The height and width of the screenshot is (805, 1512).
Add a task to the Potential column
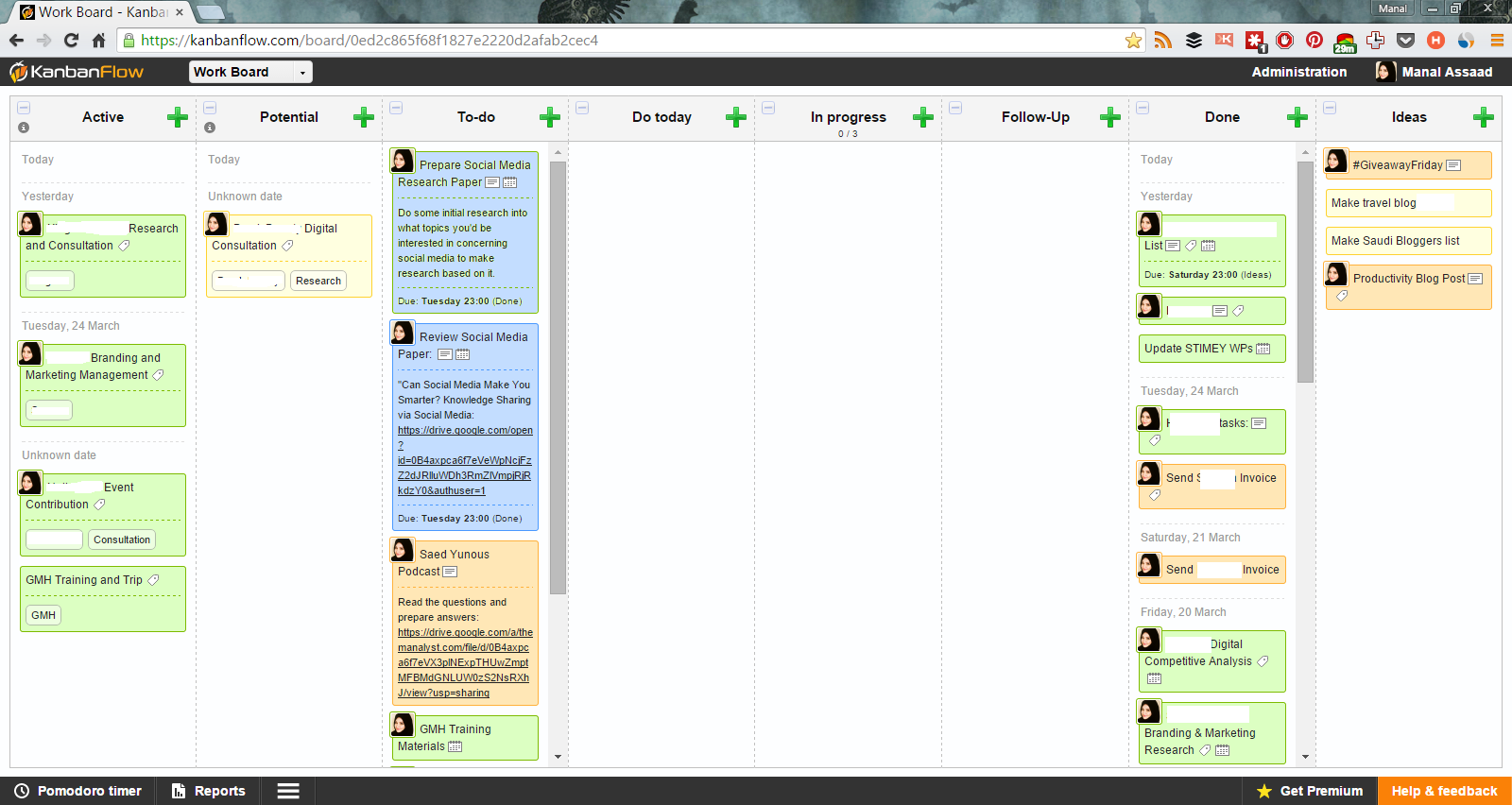click(x=364, y=117)
